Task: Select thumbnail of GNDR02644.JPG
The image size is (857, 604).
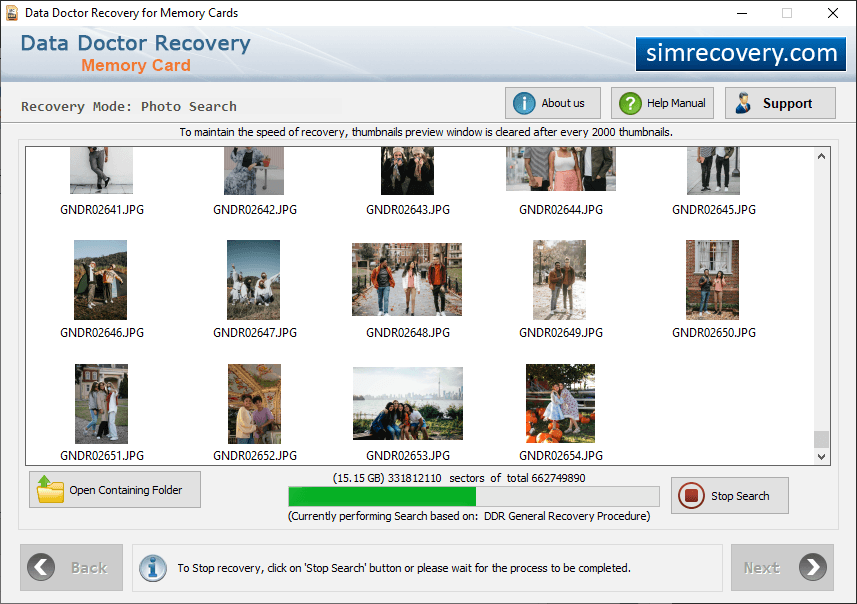Action: click(561, 168)
